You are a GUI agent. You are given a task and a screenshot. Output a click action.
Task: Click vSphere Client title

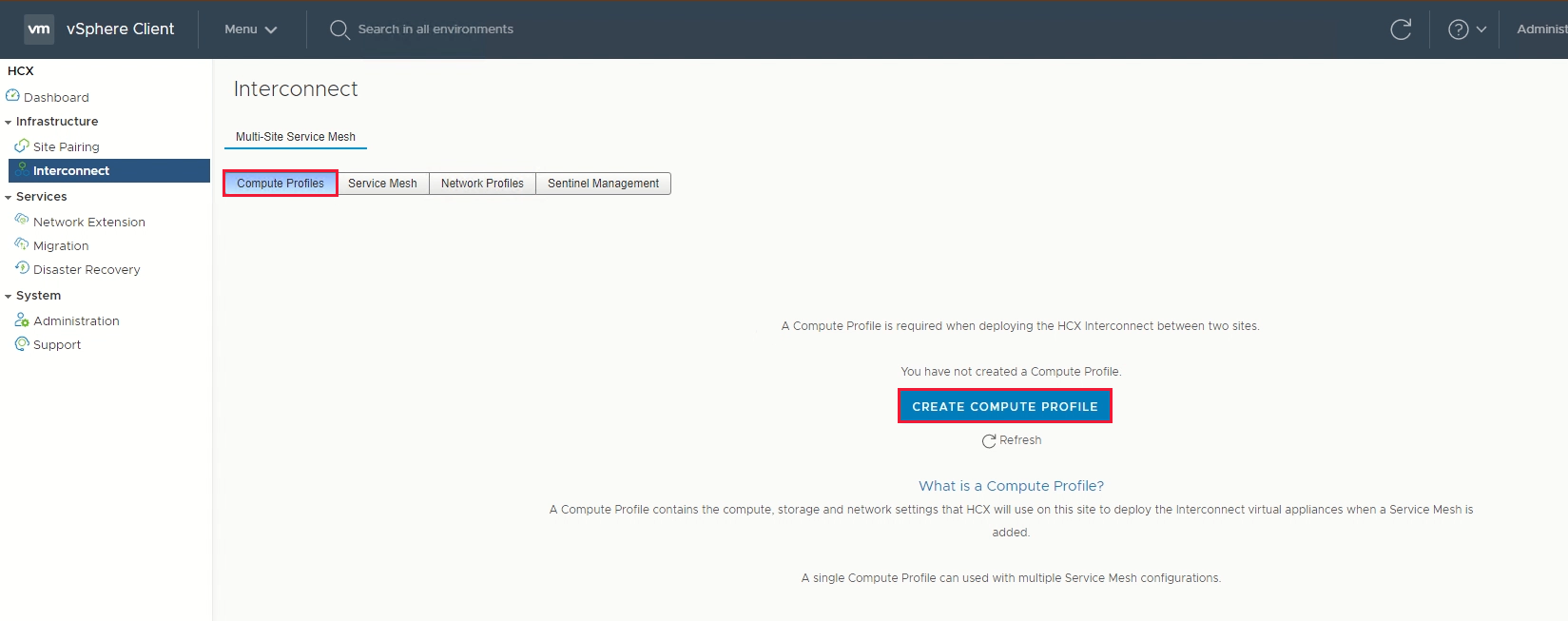pyautogui.click(x=120, y=29)
